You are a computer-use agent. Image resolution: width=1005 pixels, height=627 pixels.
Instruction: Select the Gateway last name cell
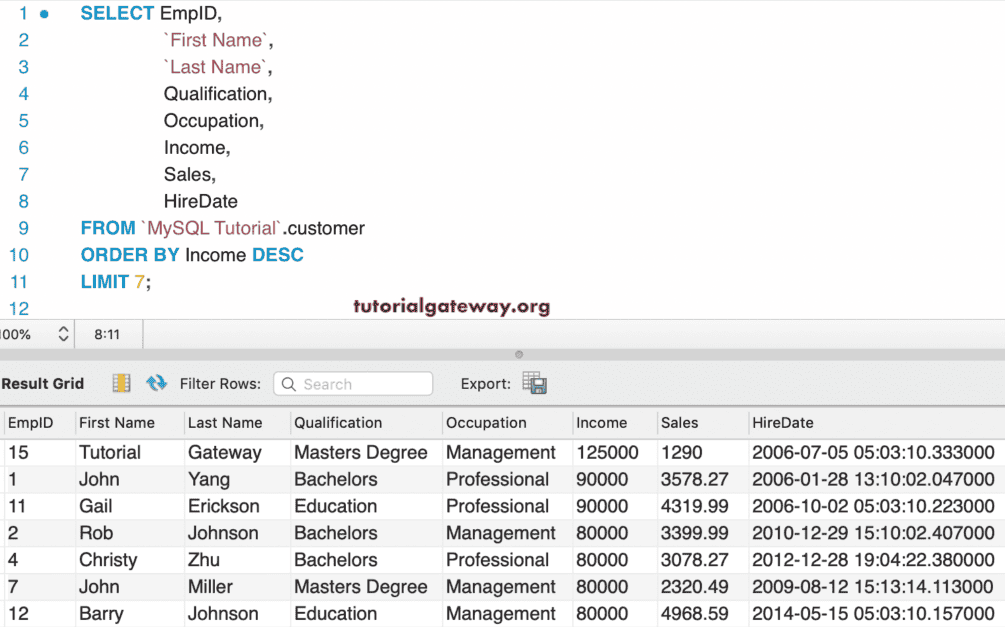[x=224, y=453]
